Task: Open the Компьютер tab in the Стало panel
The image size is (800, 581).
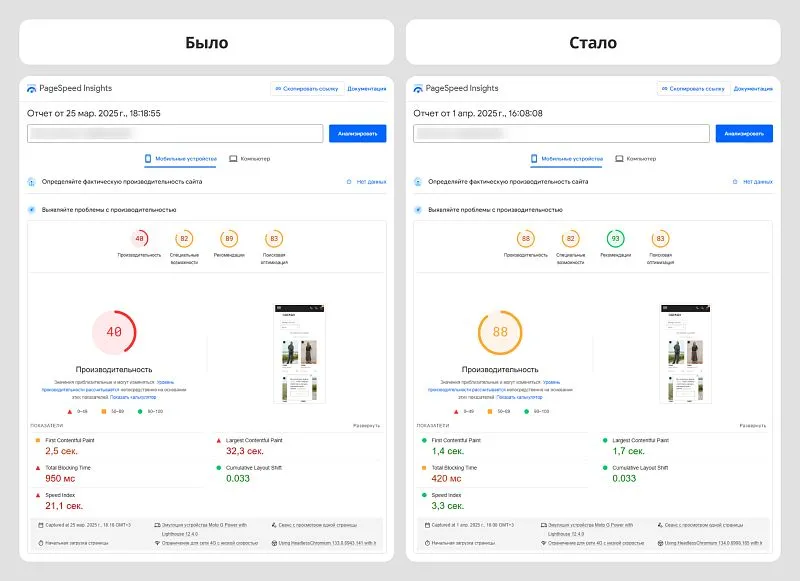Action: [636, 159]
